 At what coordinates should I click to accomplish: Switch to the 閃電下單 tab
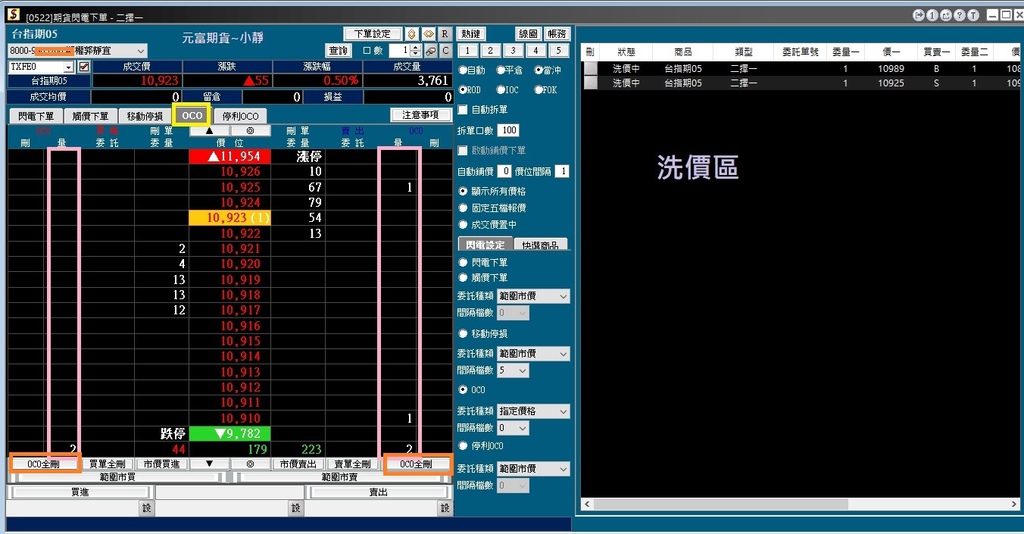point(36,116)
